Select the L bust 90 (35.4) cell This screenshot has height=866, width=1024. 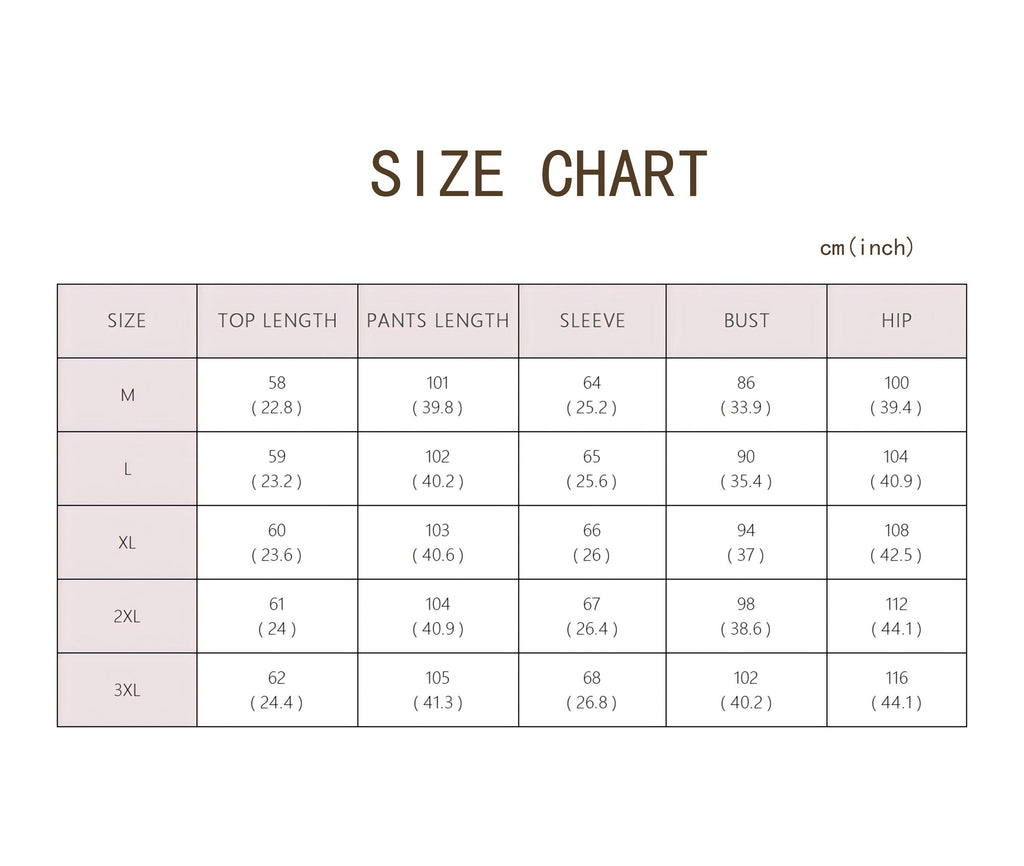[746, 469]
